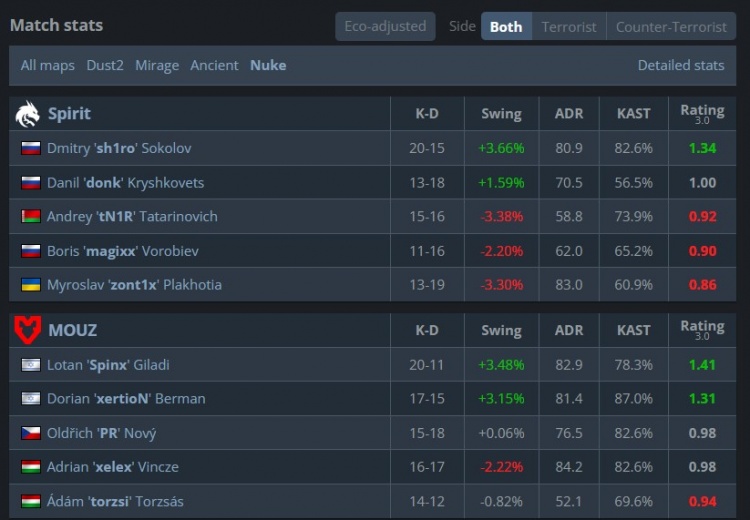Click Spinx's 20-11 K-D value
This screenshot has height=520, width=750.
[x=427, y=365]
